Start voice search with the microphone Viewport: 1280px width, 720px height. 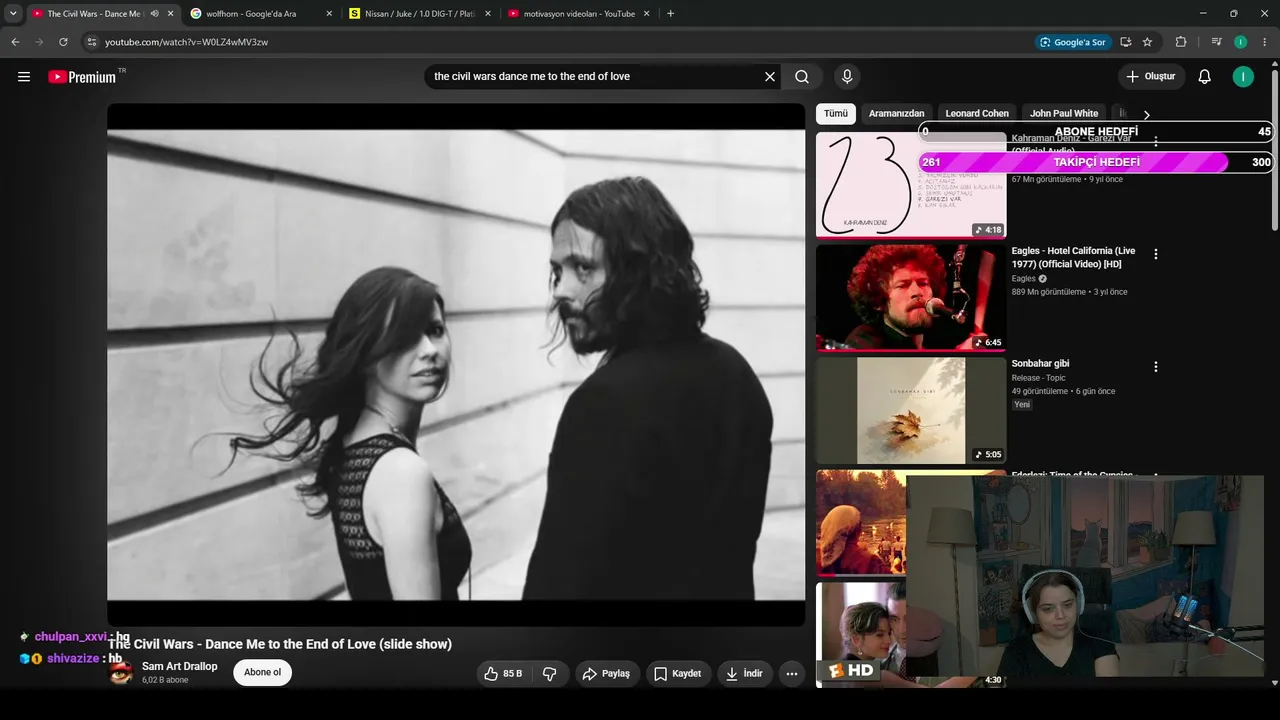pos(847,77)
